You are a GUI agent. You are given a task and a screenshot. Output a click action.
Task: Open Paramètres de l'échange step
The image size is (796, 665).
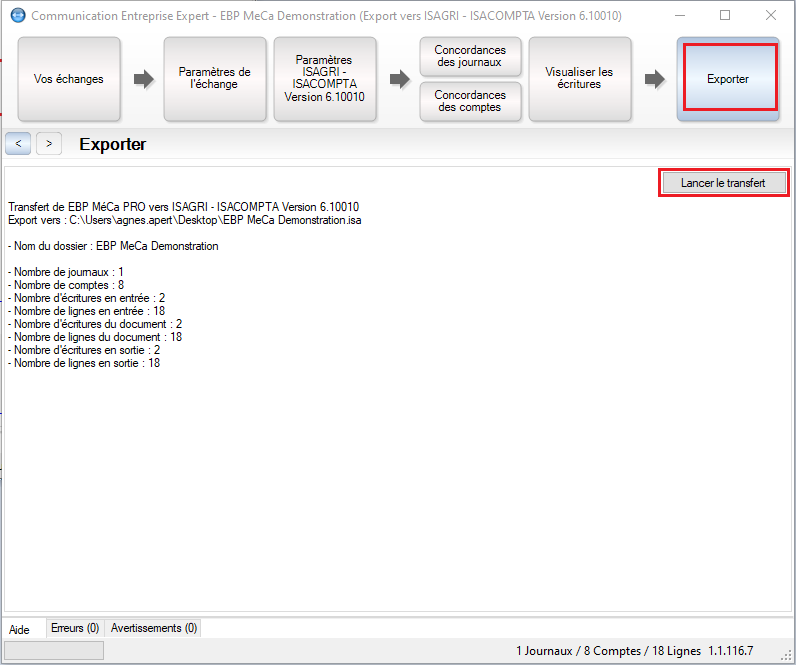click(x=215, y=79)
